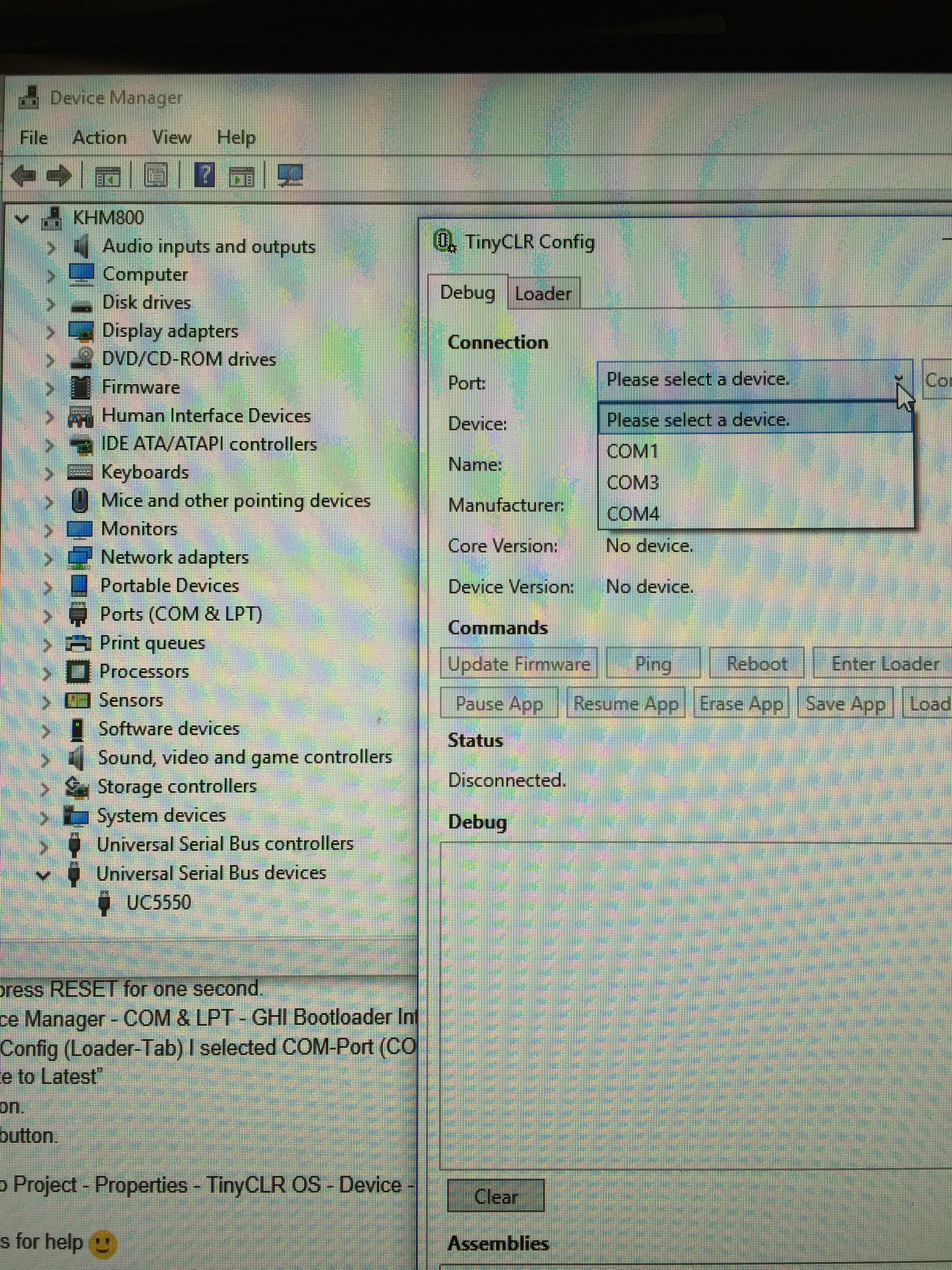Click the Ping button

pos(653,664)
